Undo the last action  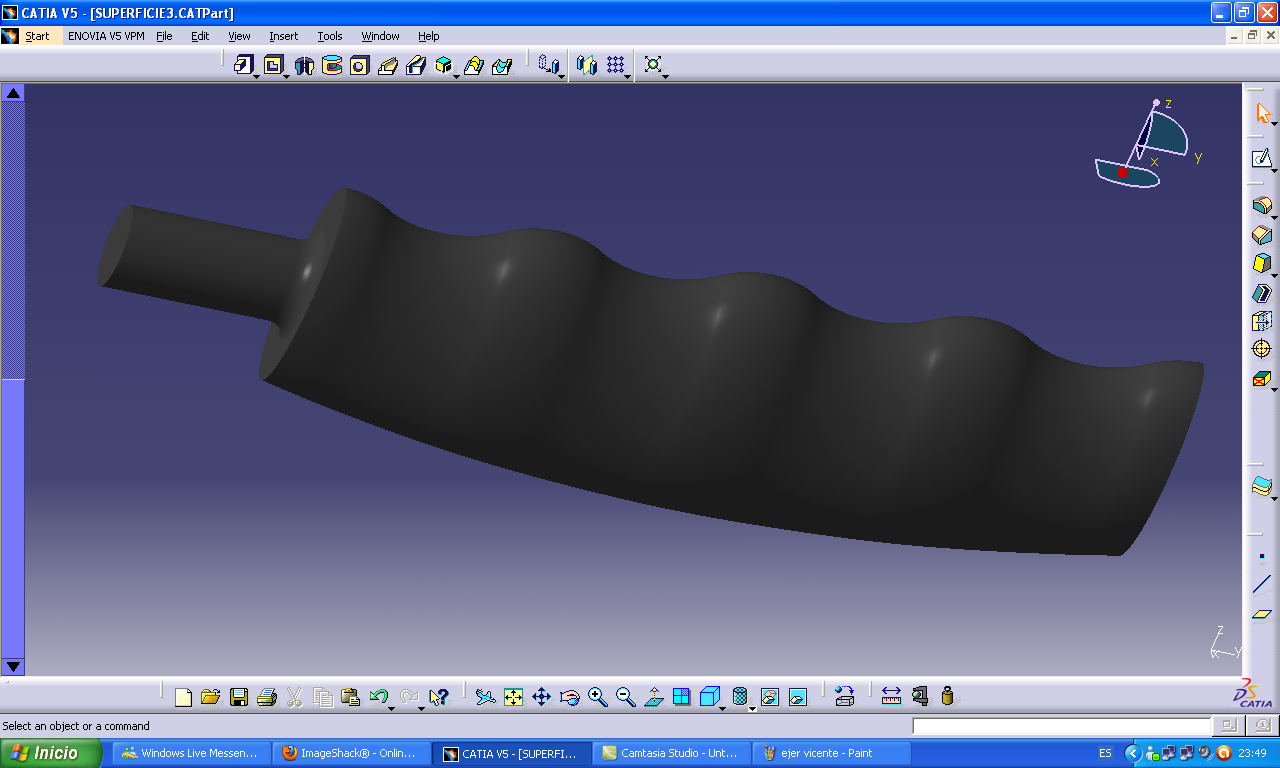[x=378, y=697]
